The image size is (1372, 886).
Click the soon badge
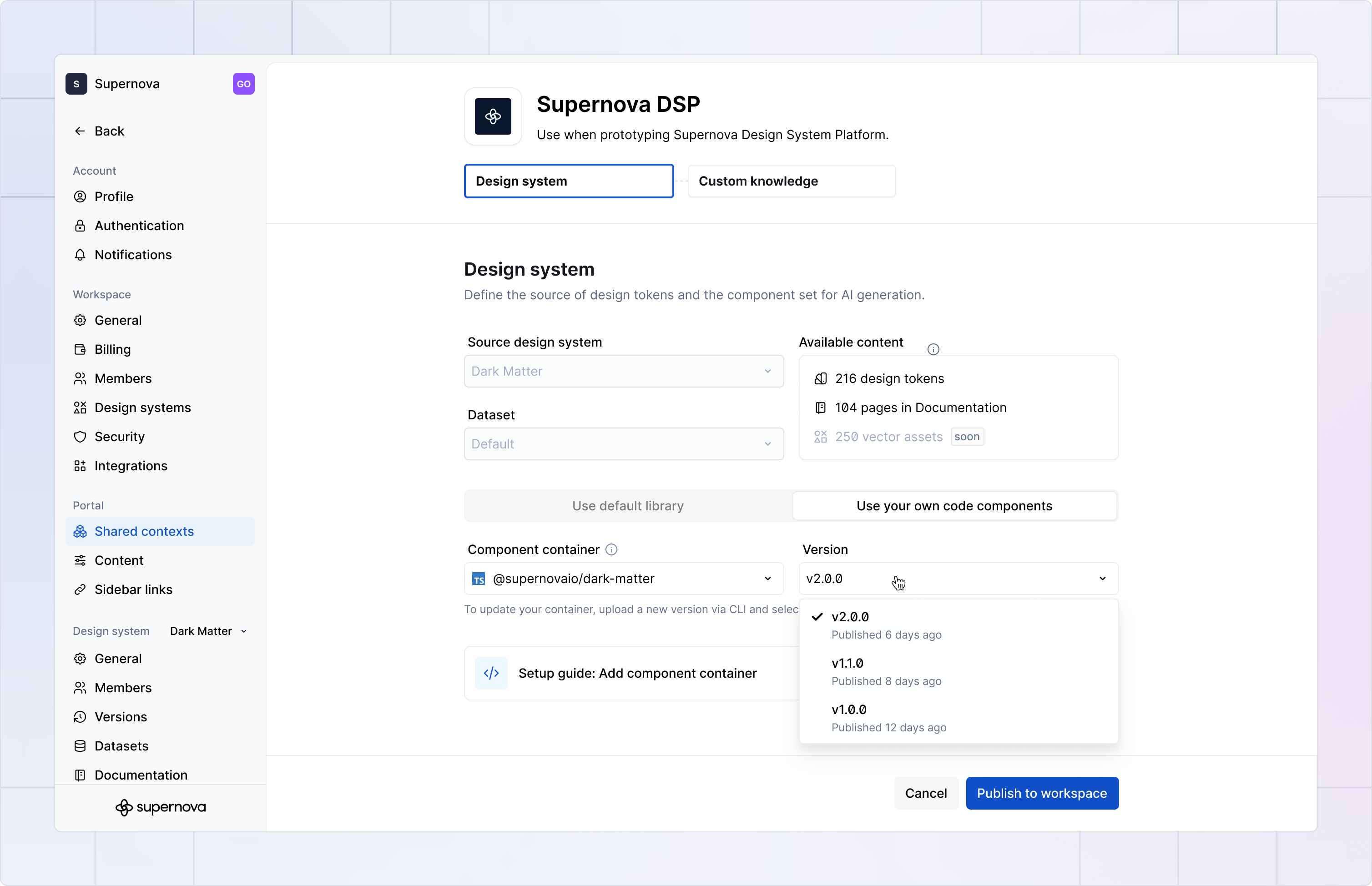[967, 437]
